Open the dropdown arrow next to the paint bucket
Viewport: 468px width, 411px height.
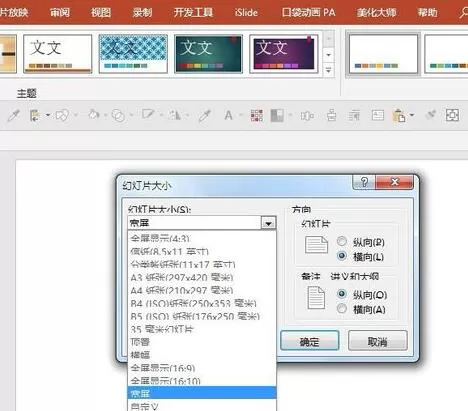pyautogui.click(x=105, y=115)
